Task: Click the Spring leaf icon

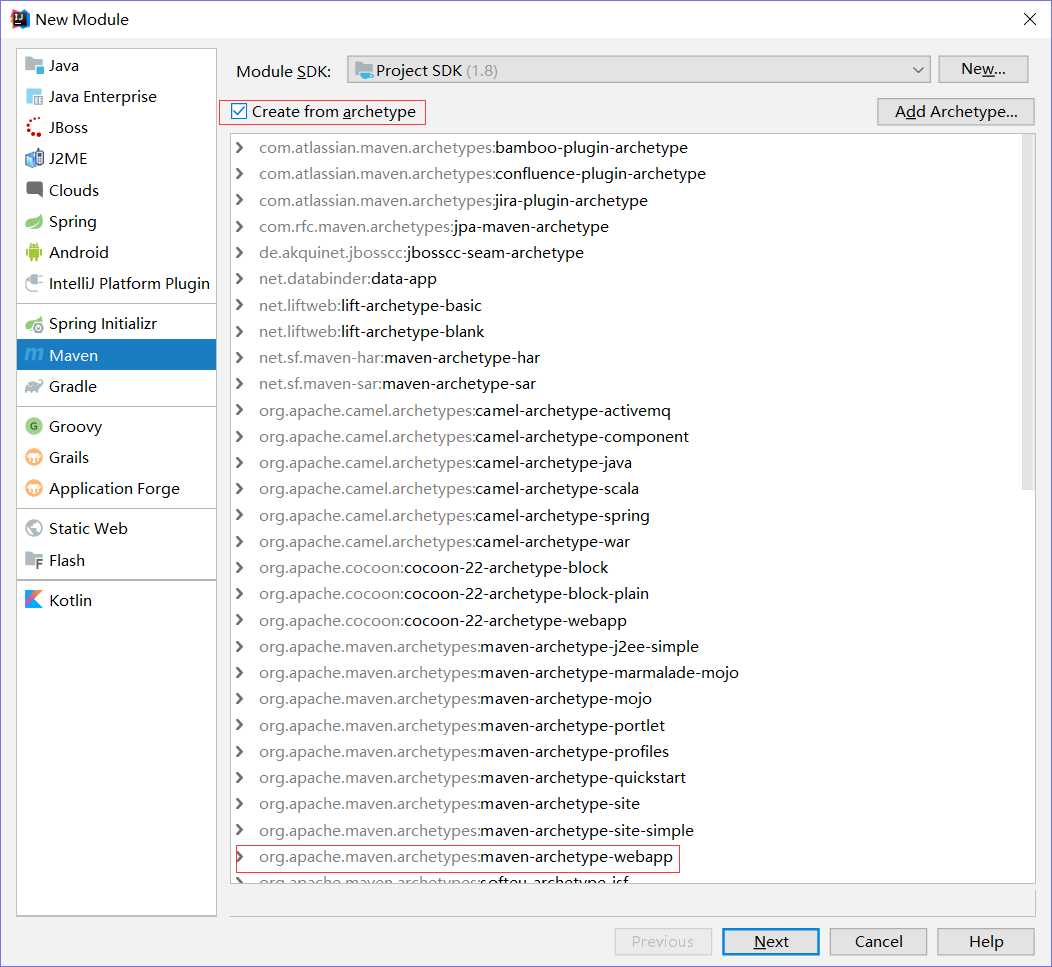Action: [34, 221]
